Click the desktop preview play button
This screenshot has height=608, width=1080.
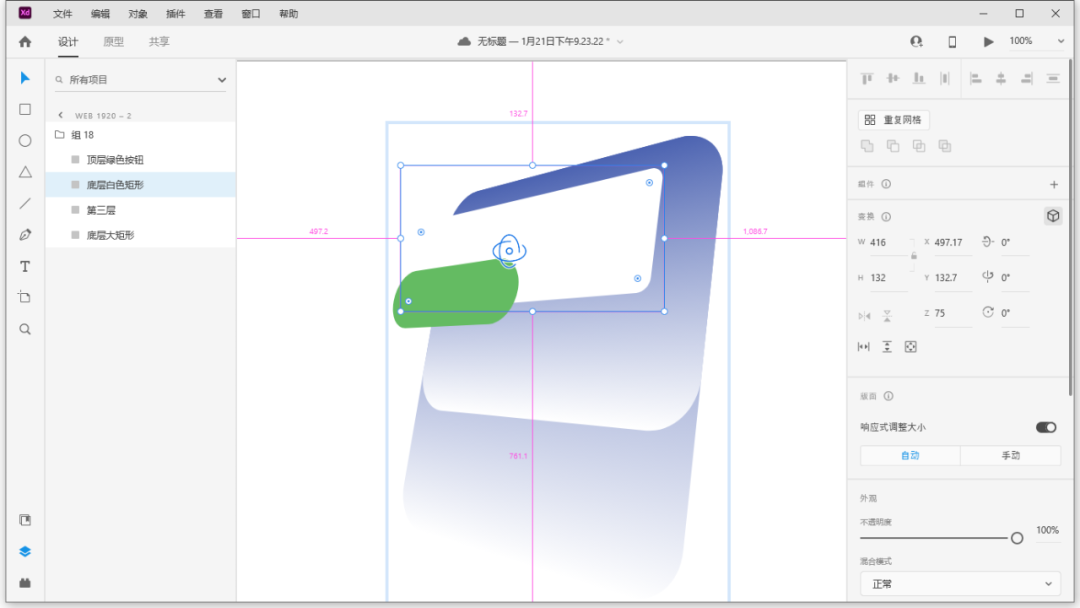[x=989, y=42]
